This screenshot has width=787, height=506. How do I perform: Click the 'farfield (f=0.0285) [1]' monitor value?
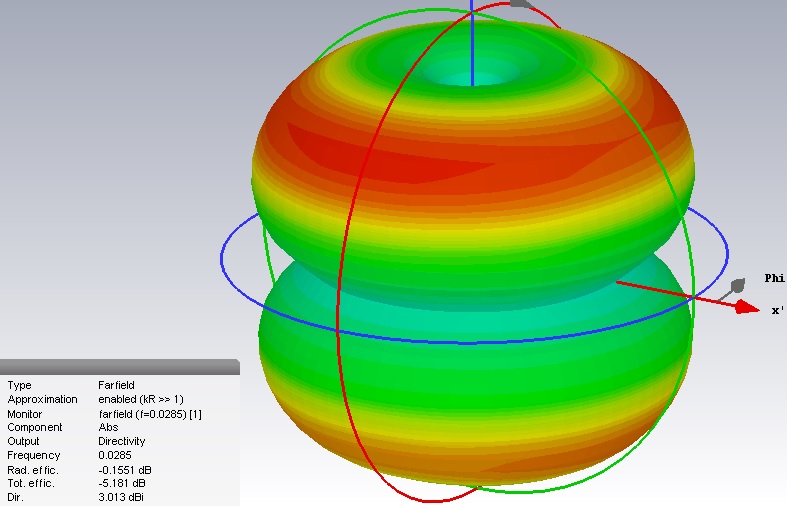(x=150, y=414)
